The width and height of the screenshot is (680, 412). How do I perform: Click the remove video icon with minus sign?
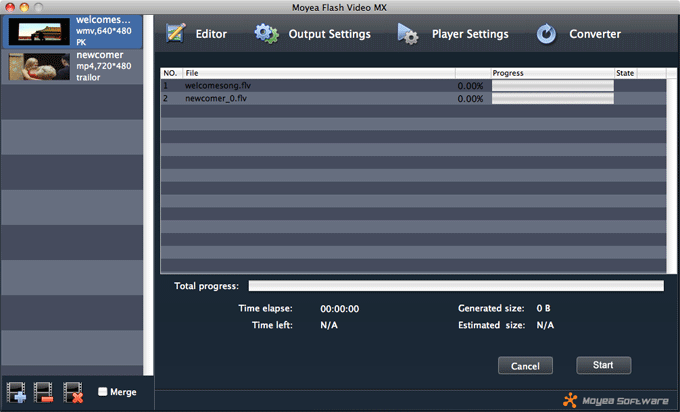[45, 391]
